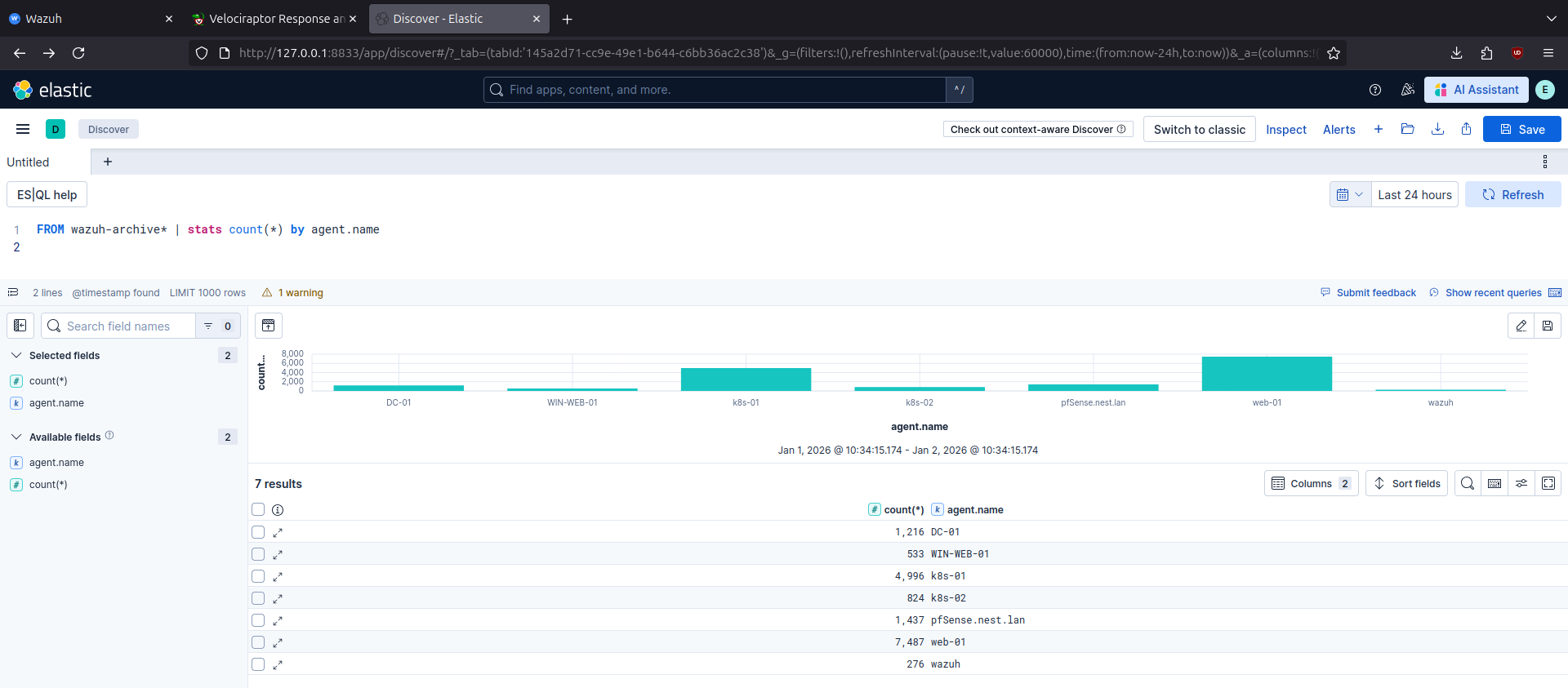Click the Save button
The height and width of the screenshot is (688, 1568).
coord(1522,129)
